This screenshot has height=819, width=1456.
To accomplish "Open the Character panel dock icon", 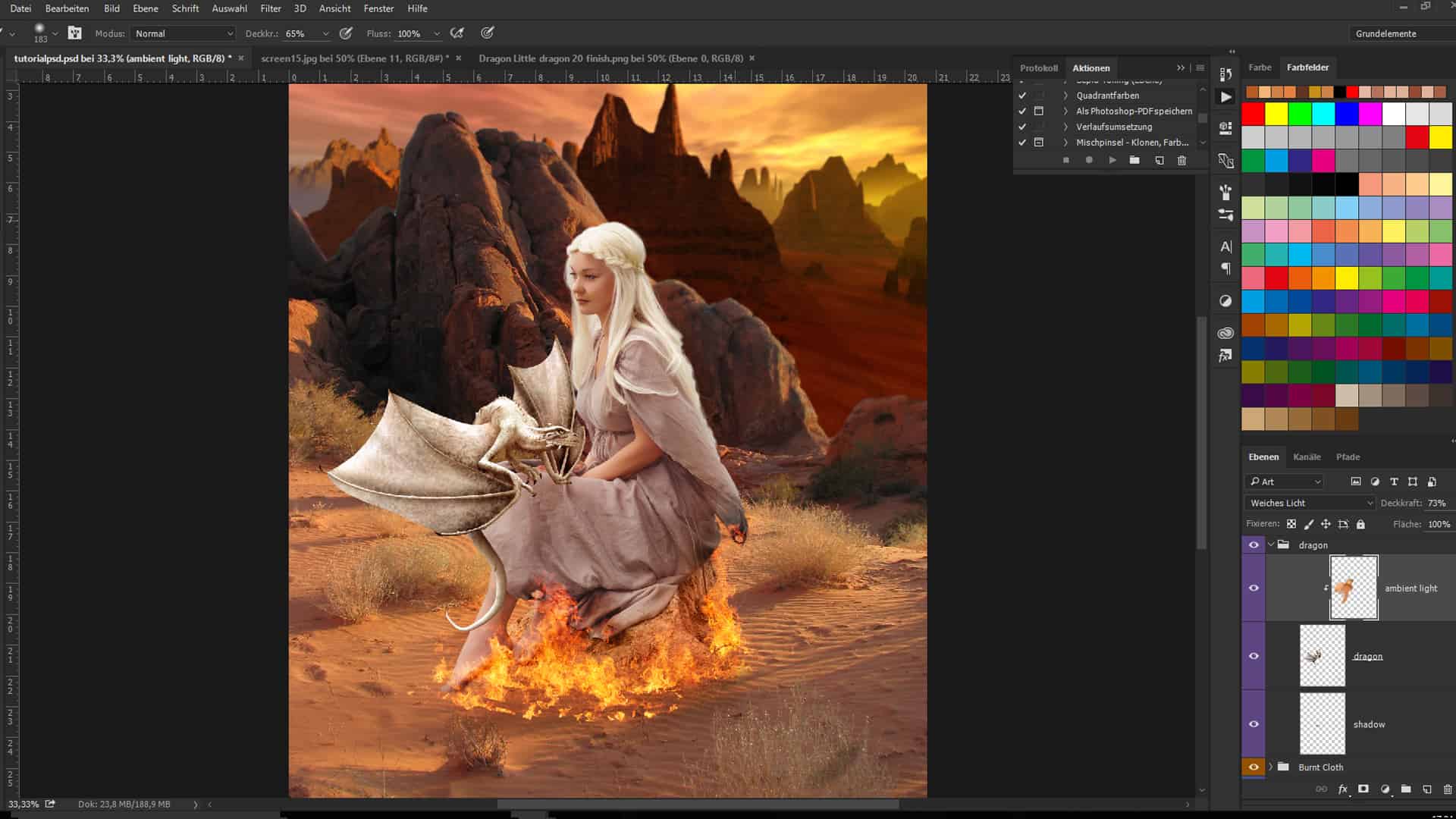I will click(x=1225, y=246).
